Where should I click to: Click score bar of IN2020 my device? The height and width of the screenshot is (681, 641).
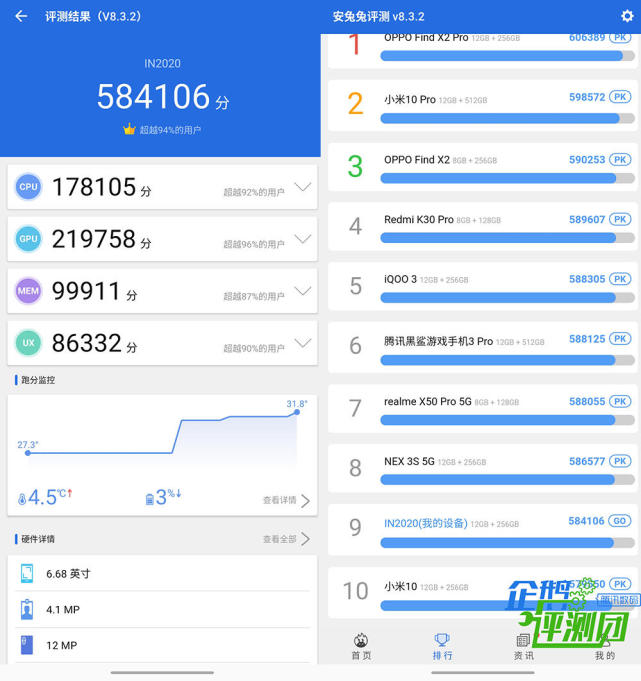pos(507,542)
